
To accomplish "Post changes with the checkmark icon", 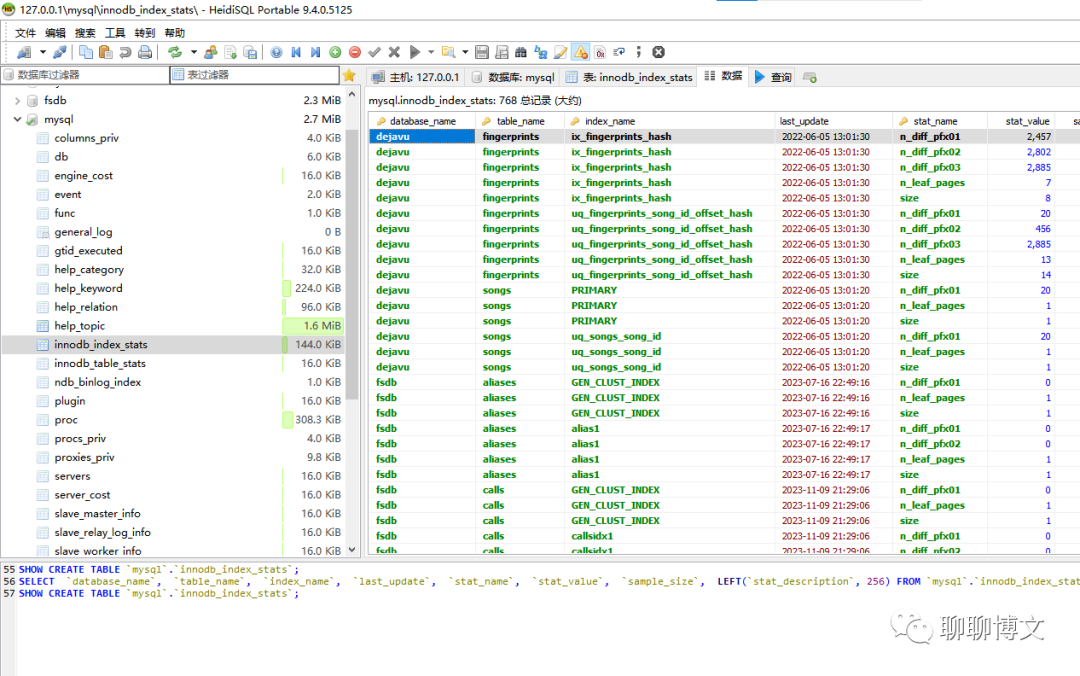I will coord(375,52).
